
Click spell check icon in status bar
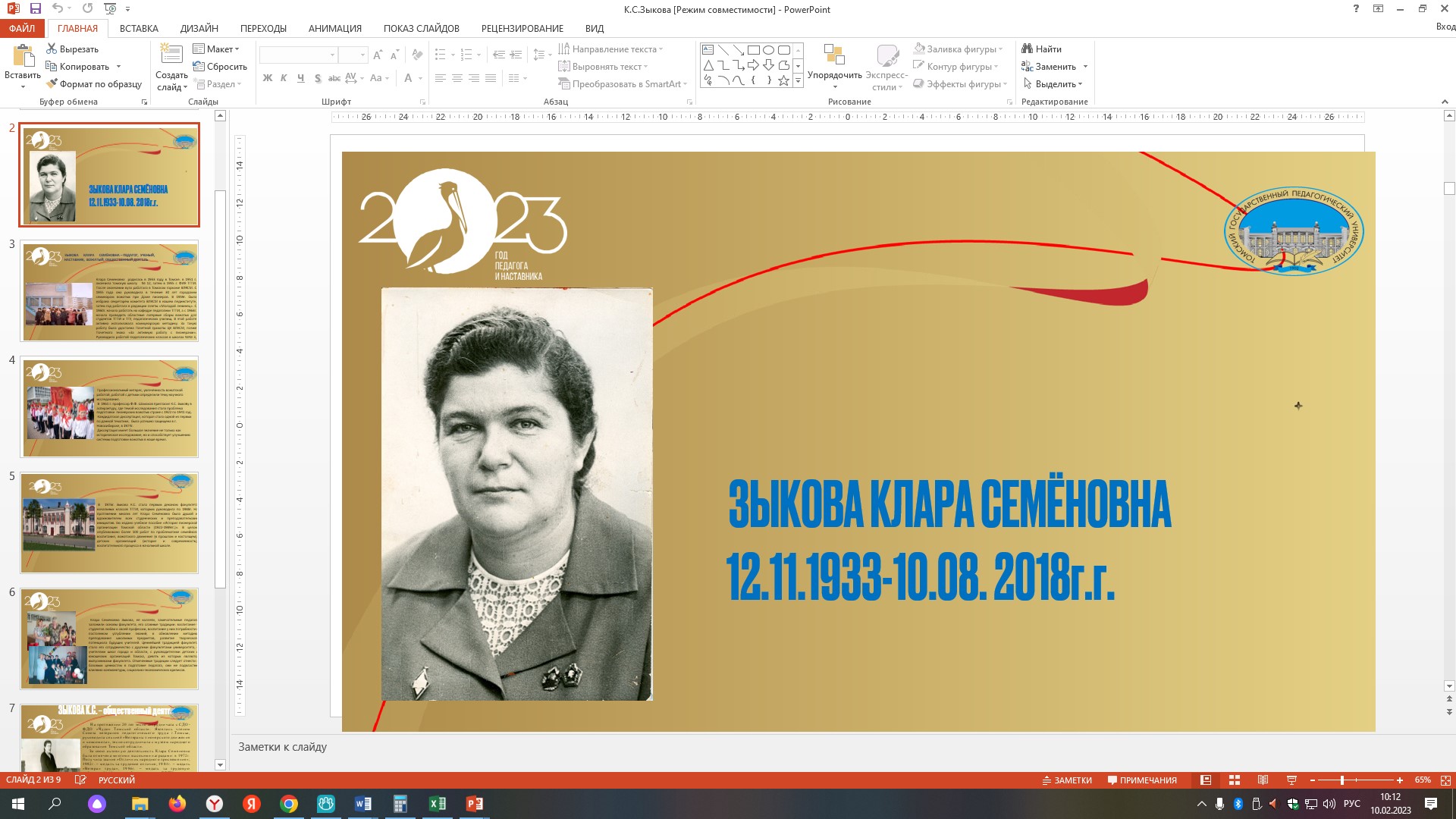tap(81, 780)
